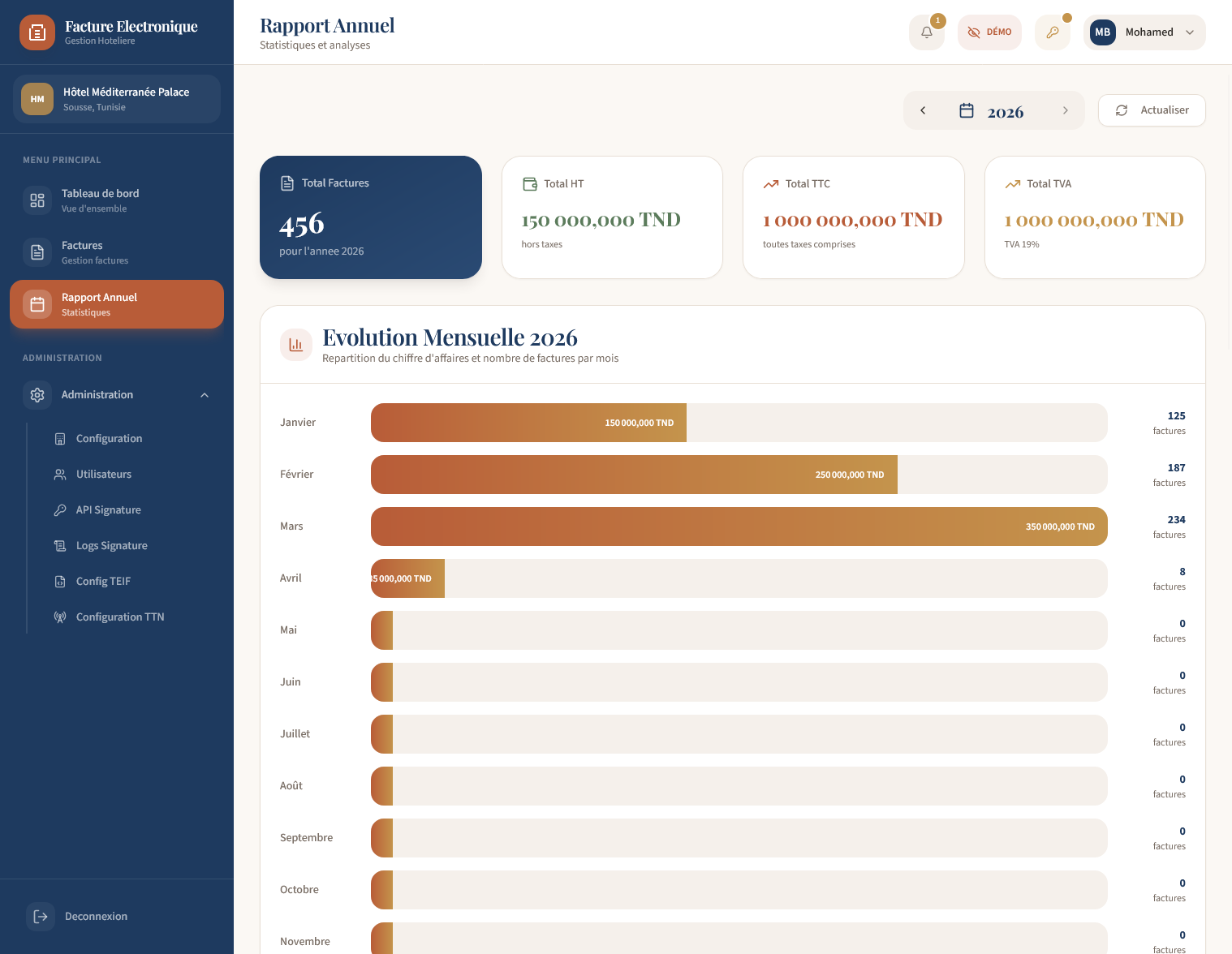Click the key icon with orange dot
1232x954 pixels.
click(1053, 32)
